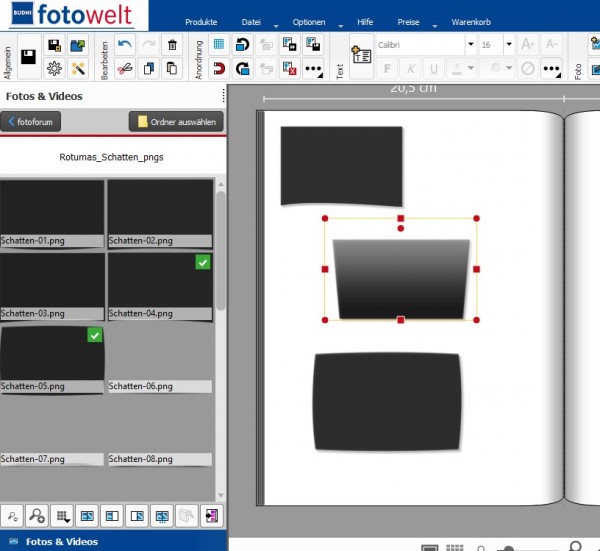Screen dimensions: 600x551
Task: Click the Ordner auswählen button
Action: (176, 122)
